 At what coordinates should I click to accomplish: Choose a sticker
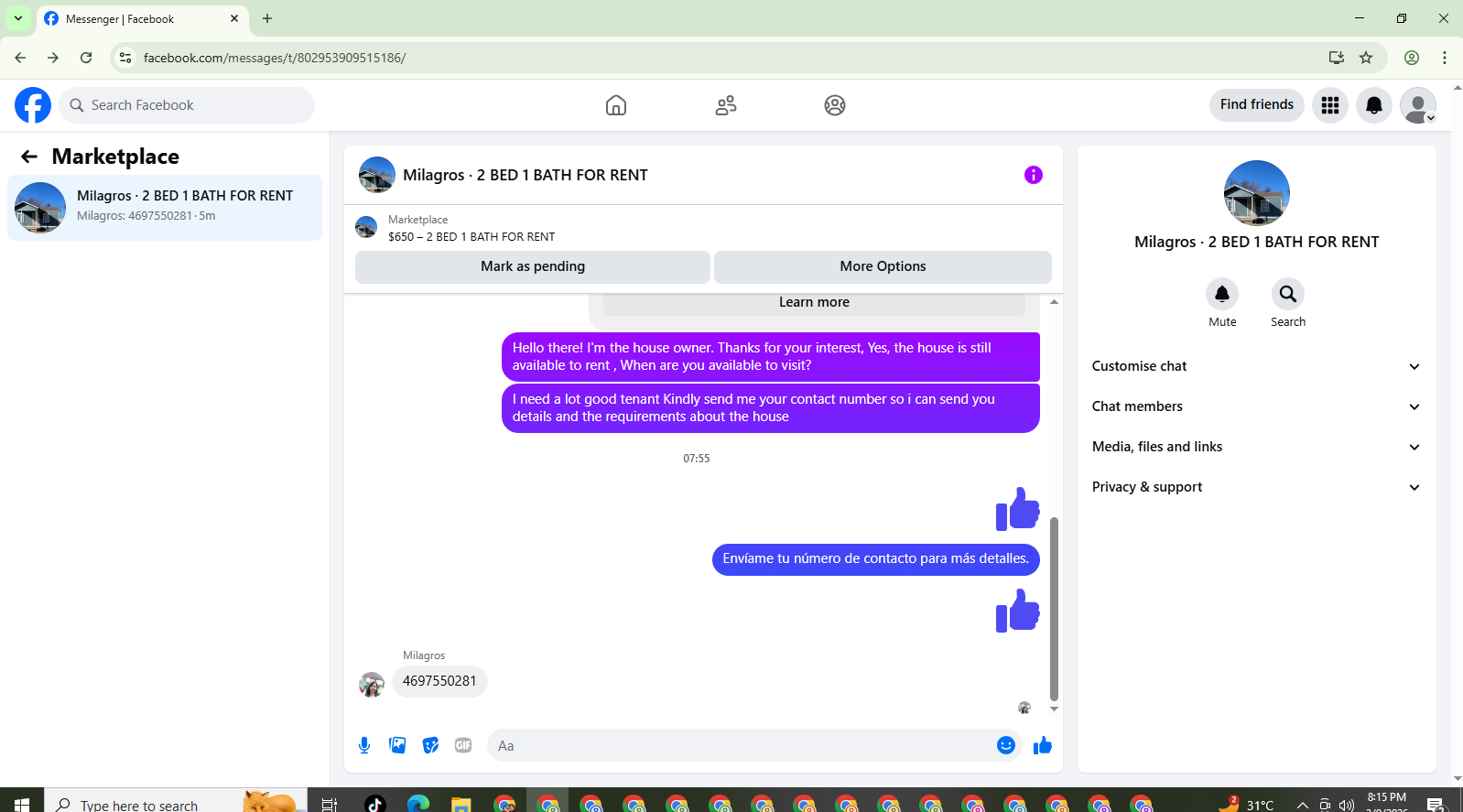point(430,745)
